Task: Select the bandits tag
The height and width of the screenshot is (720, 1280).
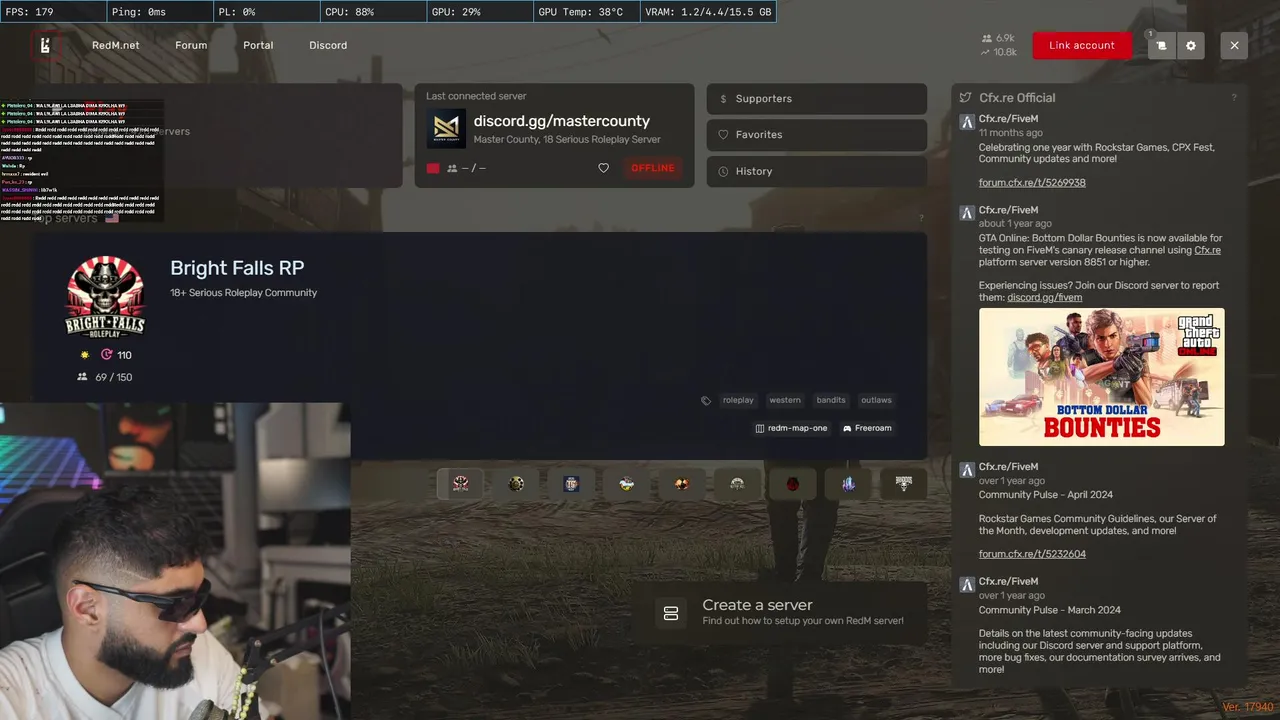Action: click(x=831, y=400)
